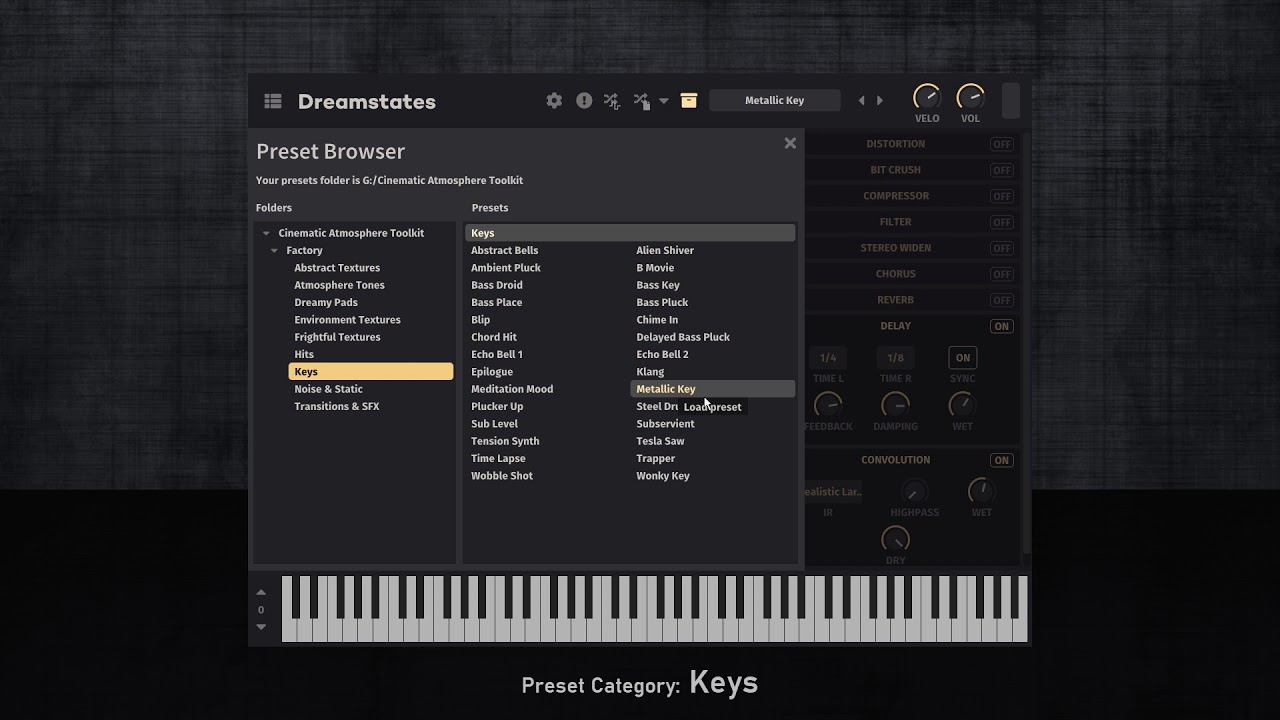Disable the Delay effect

click(1001, 326)
